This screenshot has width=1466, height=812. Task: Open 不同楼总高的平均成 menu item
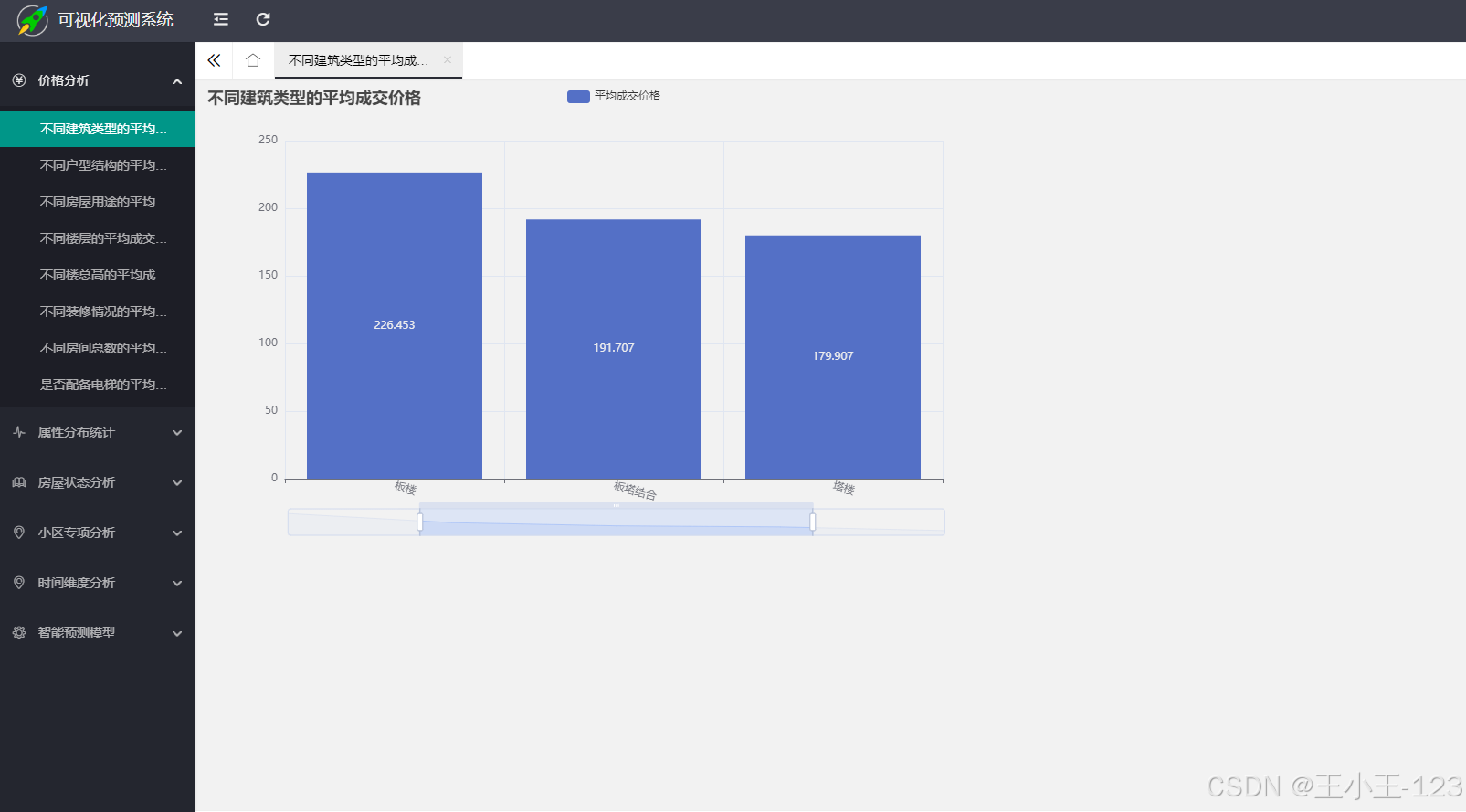coord(98,275)
